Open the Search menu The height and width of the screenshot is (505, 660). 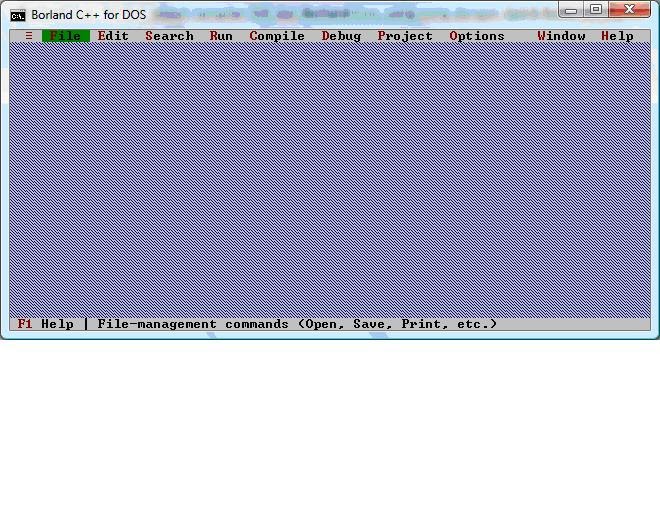pos(169,36)
